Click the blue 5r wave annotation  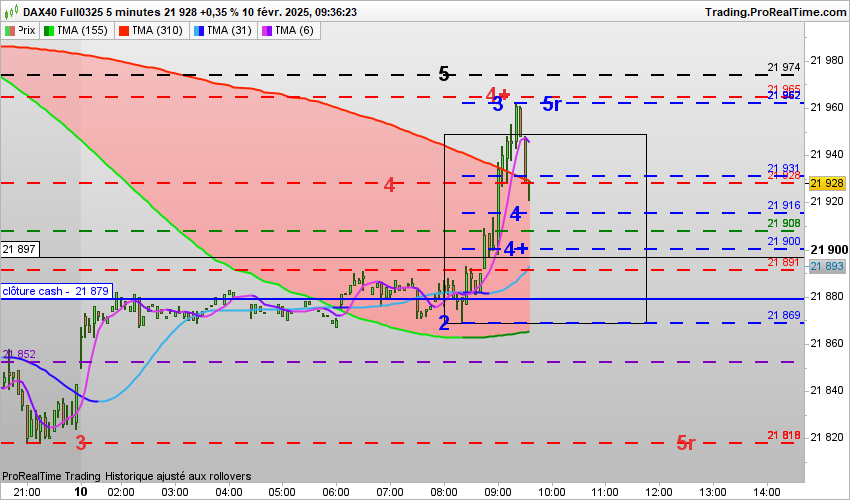[x=552, y=104]
